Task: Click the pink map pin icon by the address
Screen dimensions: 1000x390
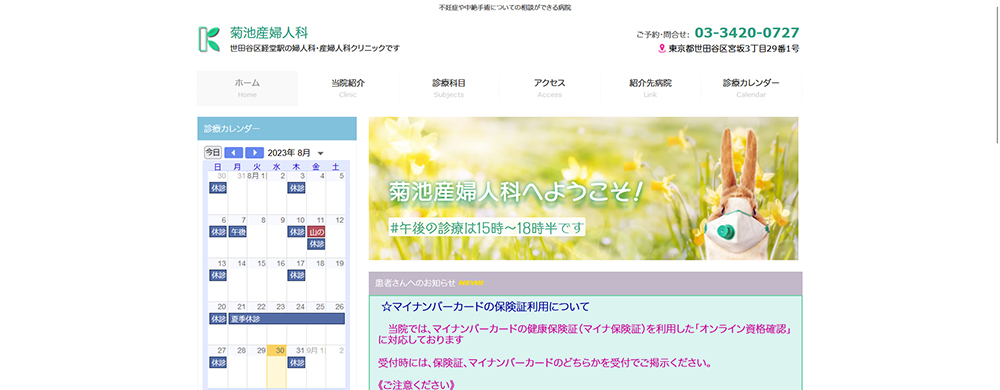Action: (x=662, y=48)
